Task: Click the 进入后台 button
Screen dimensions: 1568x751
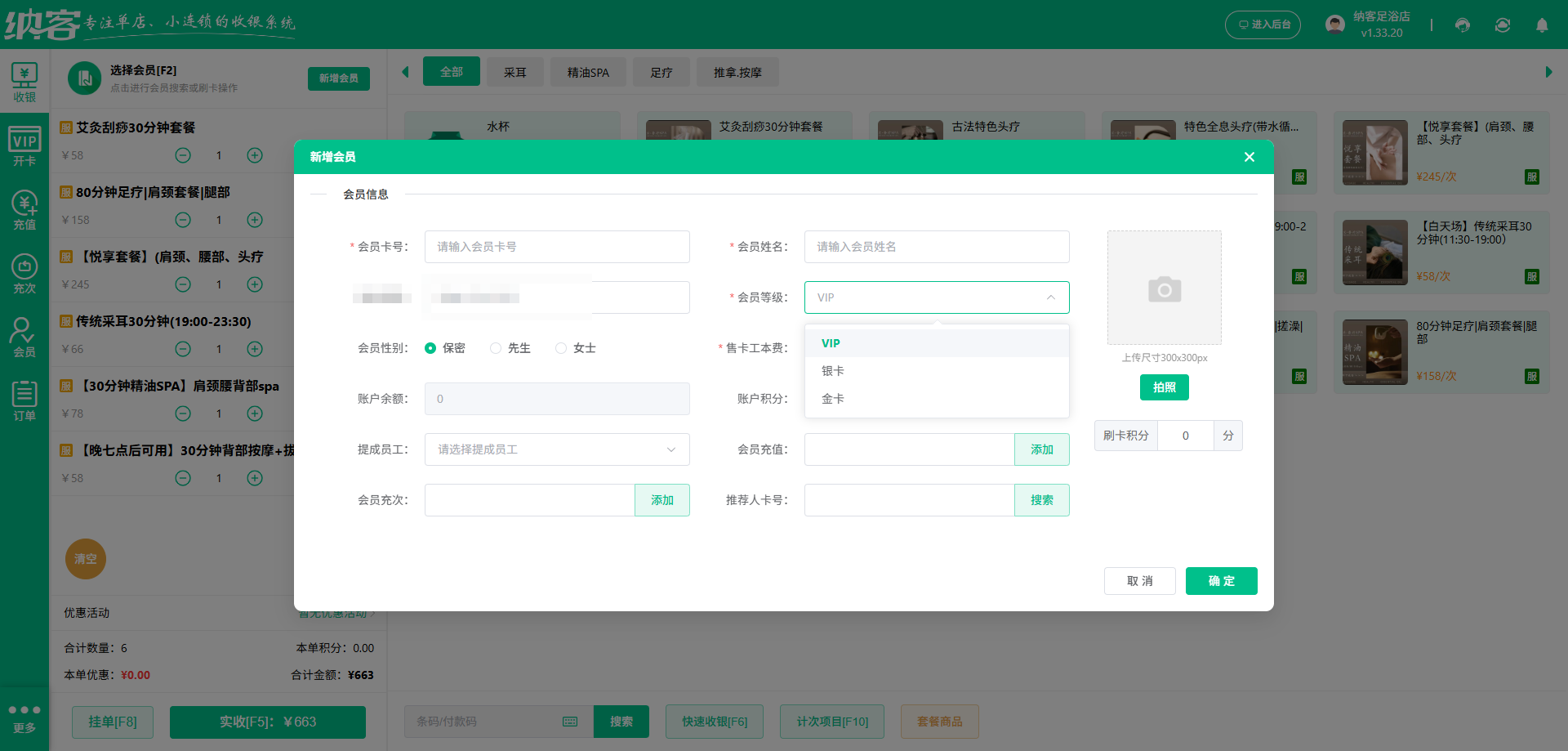Action: coord(1263,25)
